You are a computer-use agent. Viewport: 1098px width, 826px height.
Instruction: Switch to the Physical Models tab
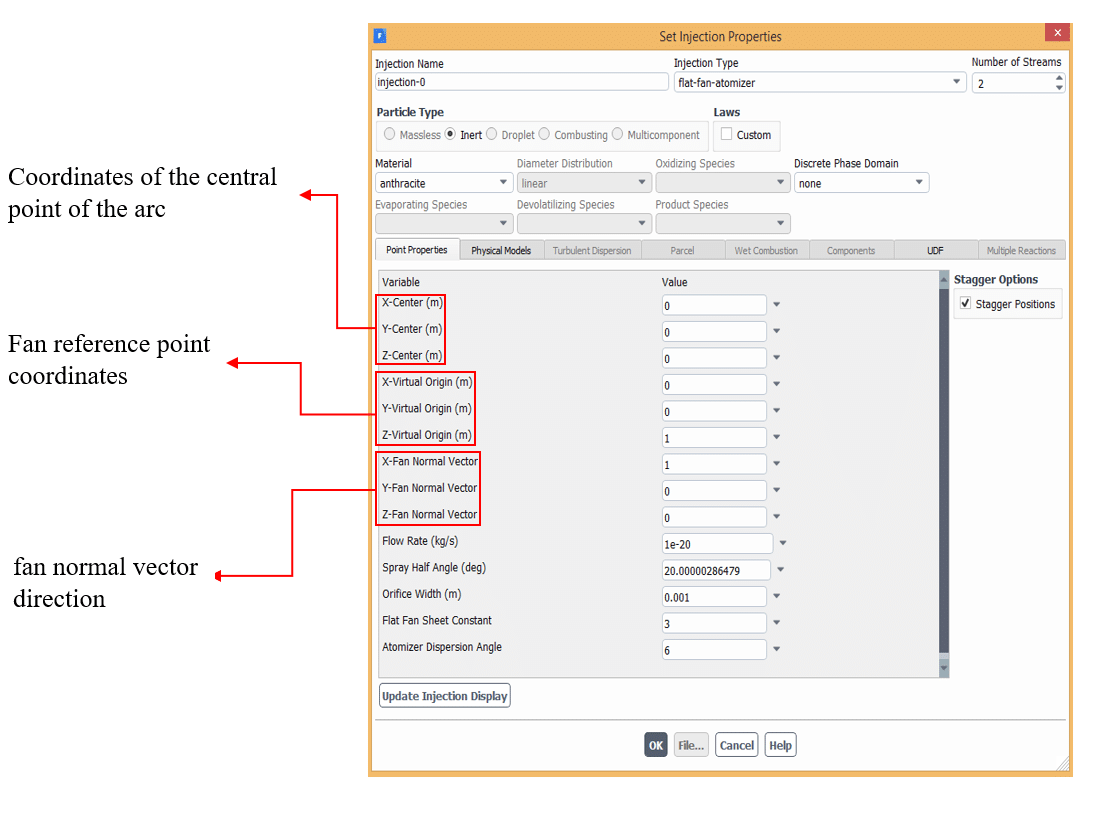click(x=501, y=251)
